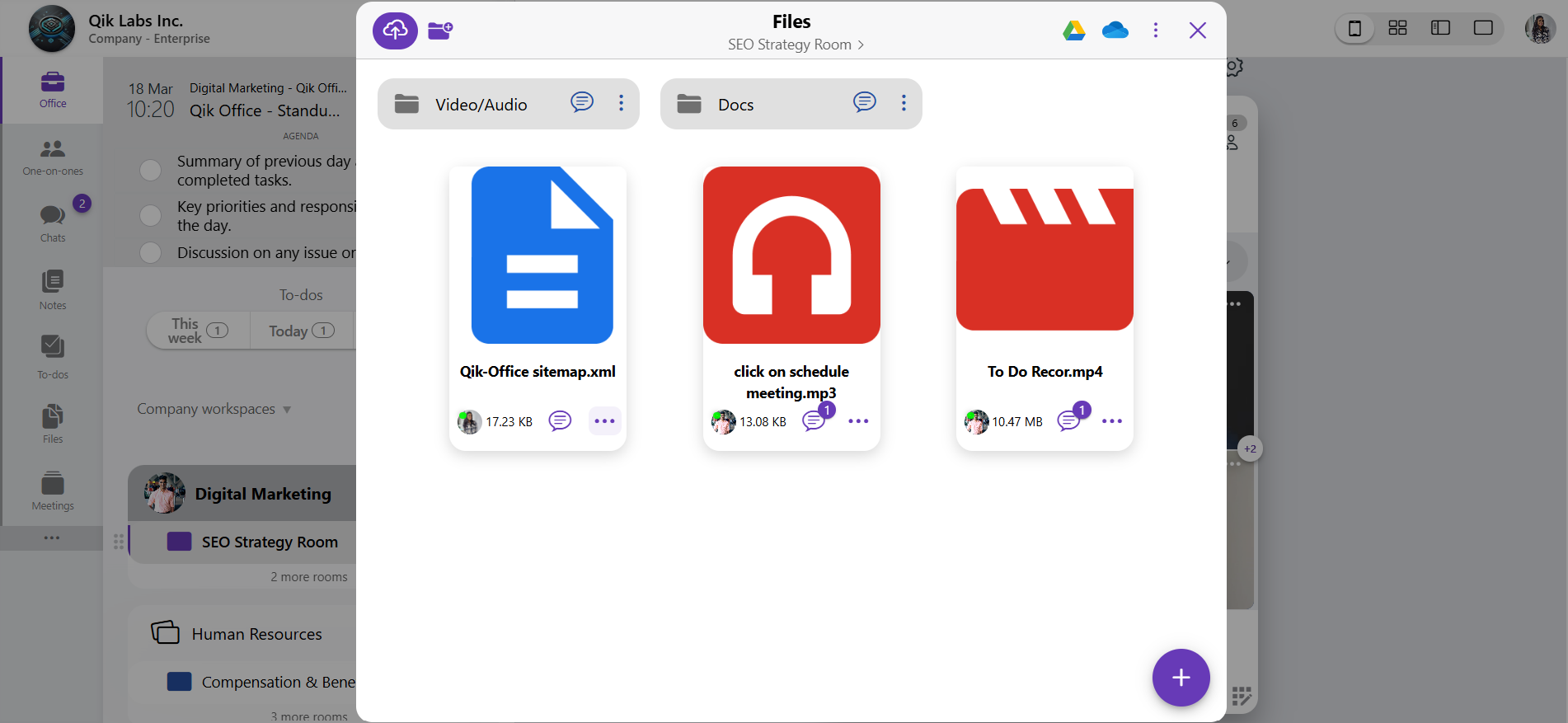Open comments on the Docs folder
The image size is (1568, 723).
(864, 102)
